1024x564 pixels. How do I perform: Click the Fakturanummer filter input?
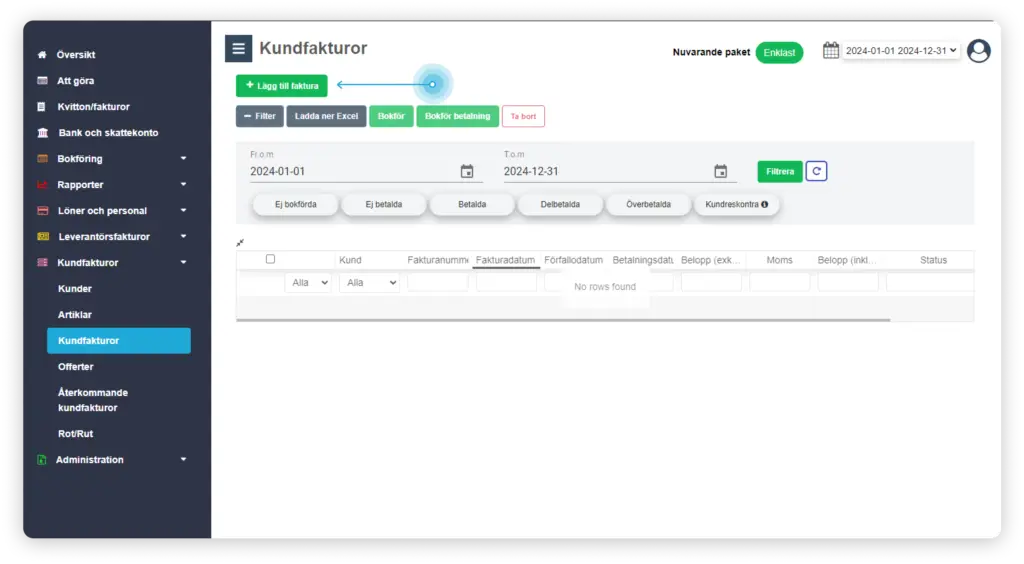tap(438, 283)
